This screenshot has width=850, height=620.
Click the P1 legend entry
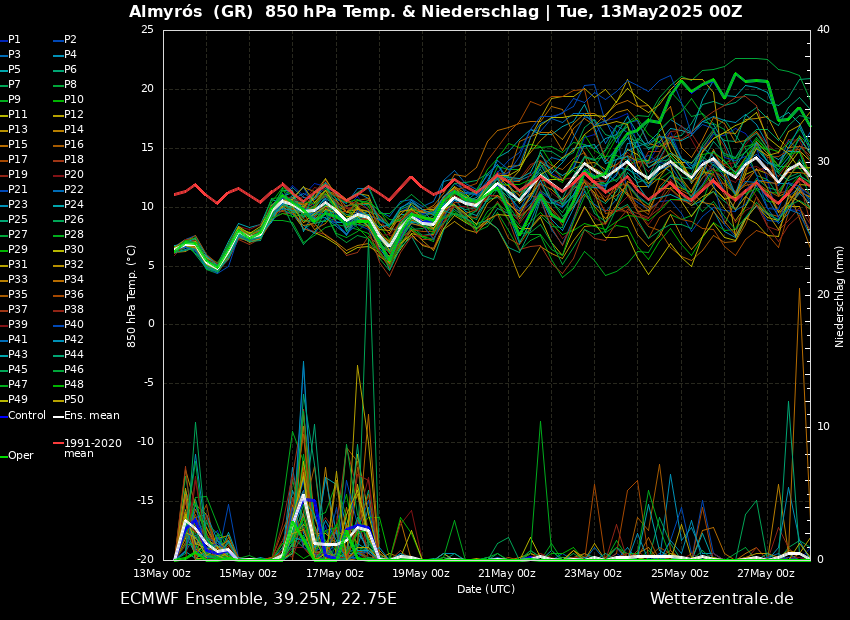pyautogui.click(x=14, y=40)
